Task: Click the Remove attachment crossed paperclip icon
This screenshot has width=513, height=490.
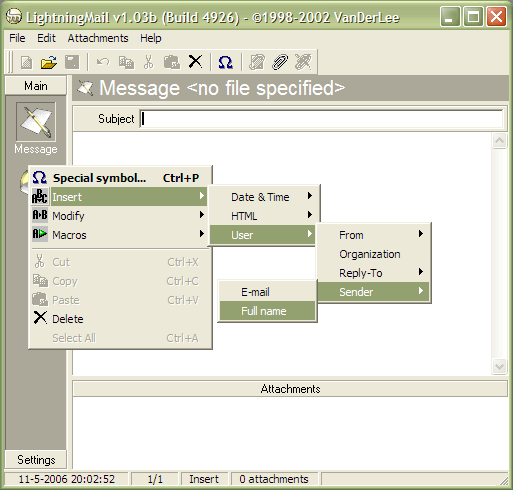Action: tap(303, 62)
